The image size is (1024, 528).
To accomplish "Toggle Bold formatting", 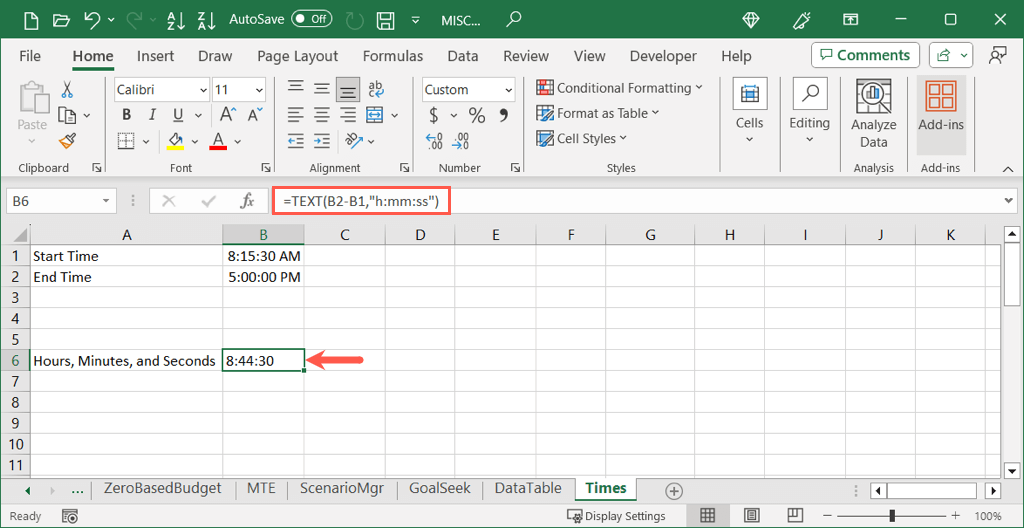I will tap(127, 116).
